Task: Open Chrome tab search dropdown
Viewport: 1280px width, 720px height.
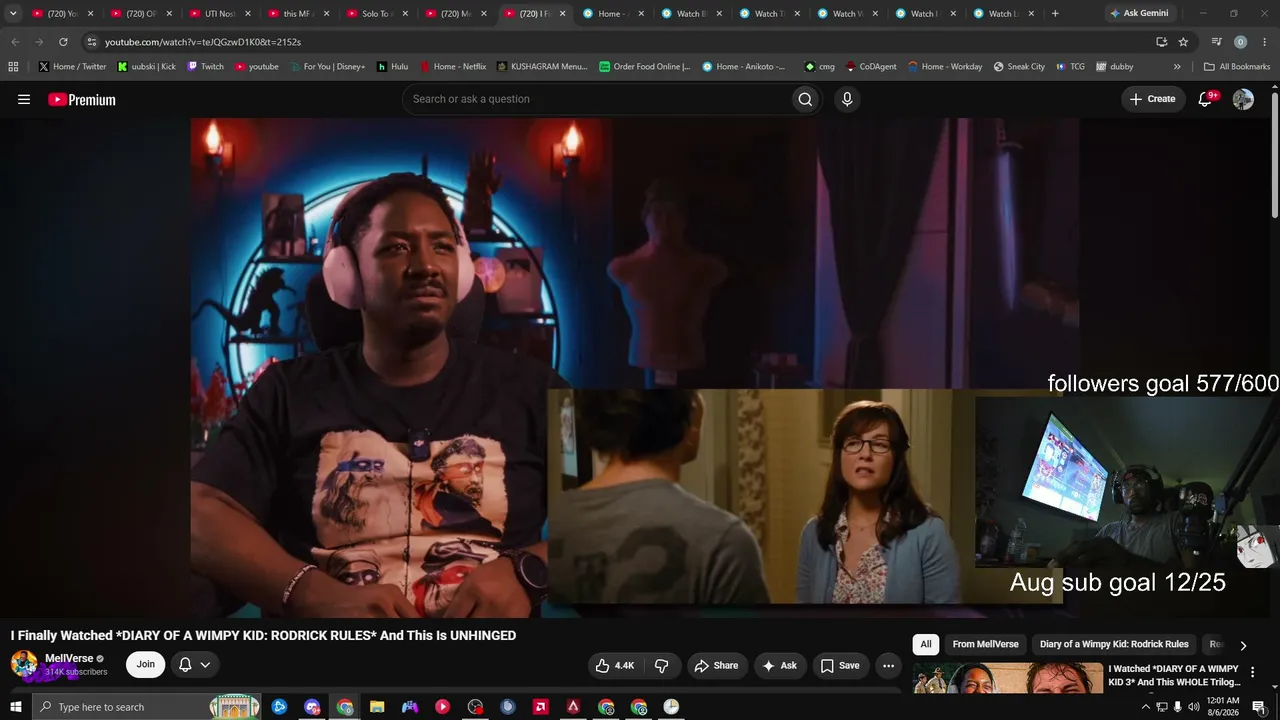Action: click(13, 14)
